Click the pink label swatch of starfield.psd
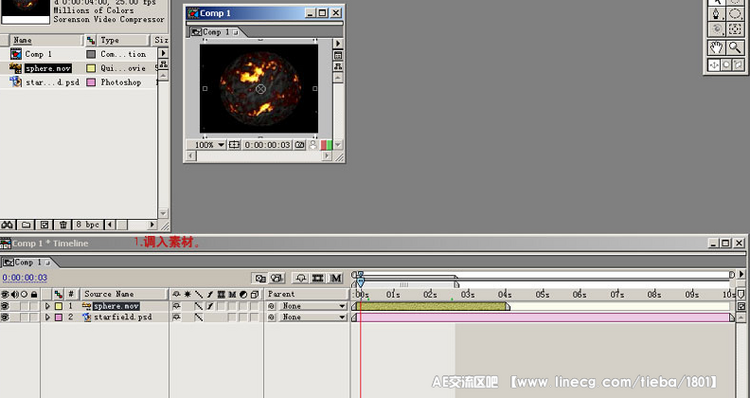 (x=58, y=317)
